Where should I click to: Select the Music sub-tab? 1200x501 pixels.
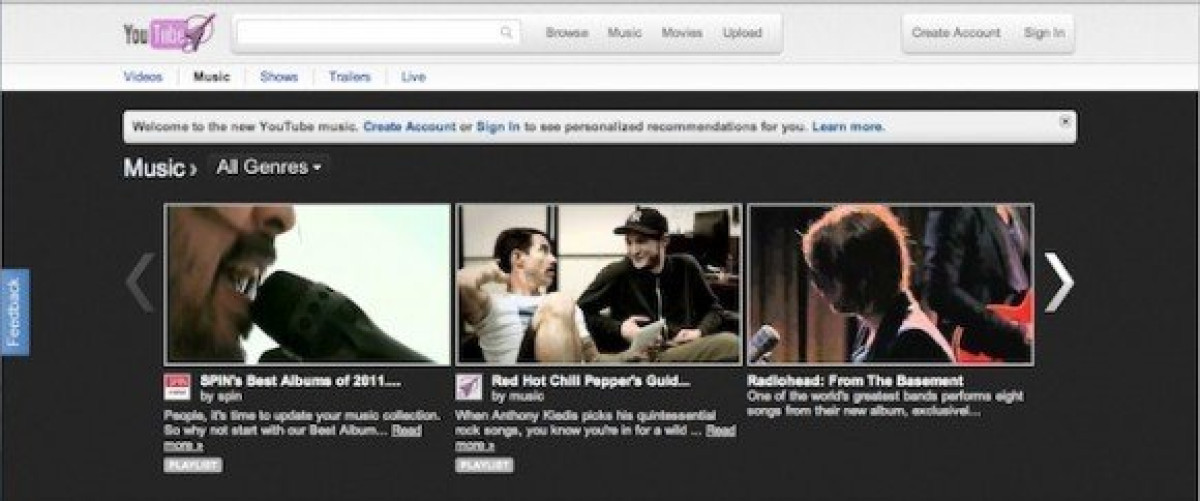pyautogui.click(x=211, y=77)
